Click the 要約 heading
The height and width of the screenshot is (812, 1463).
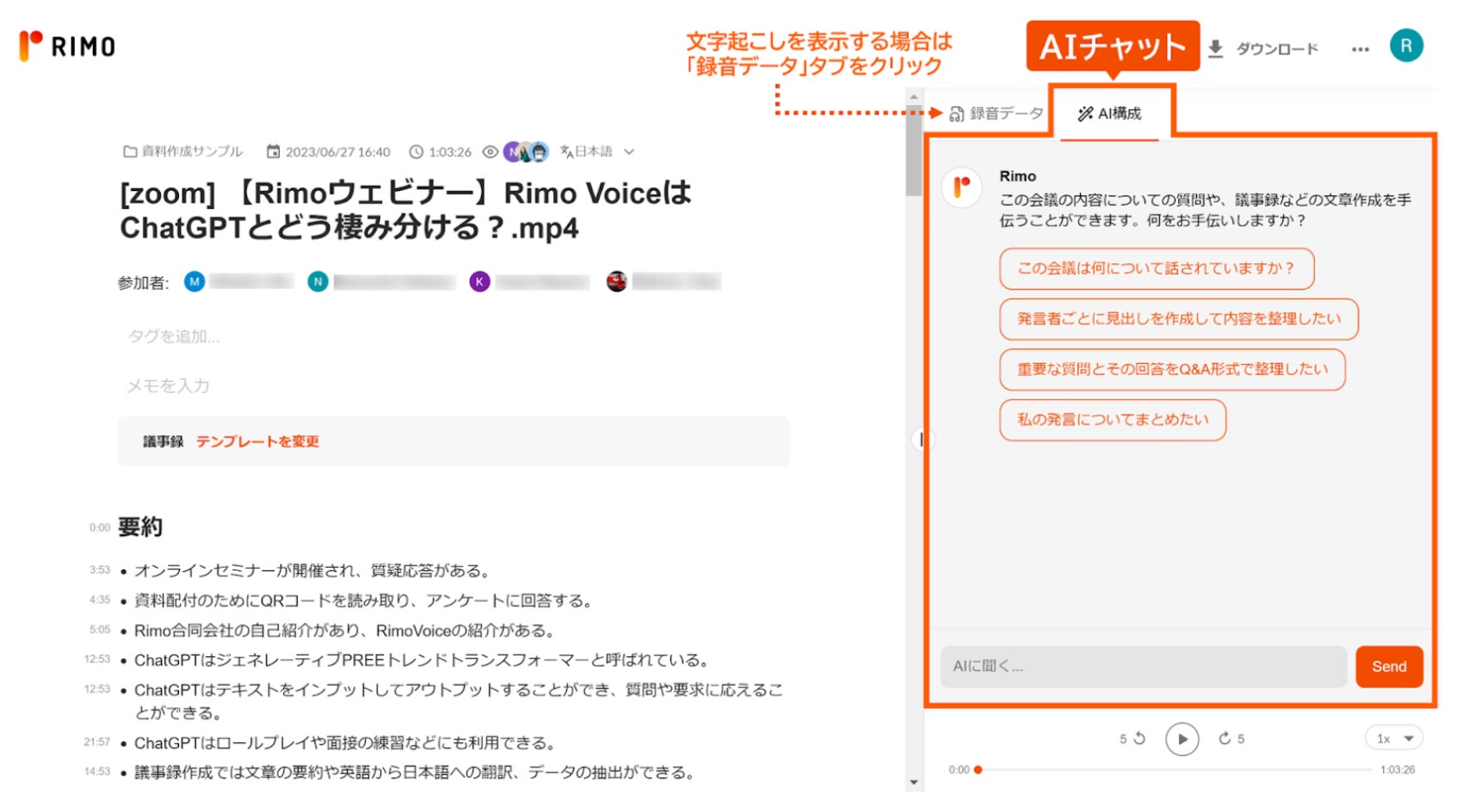click(140, 526)
